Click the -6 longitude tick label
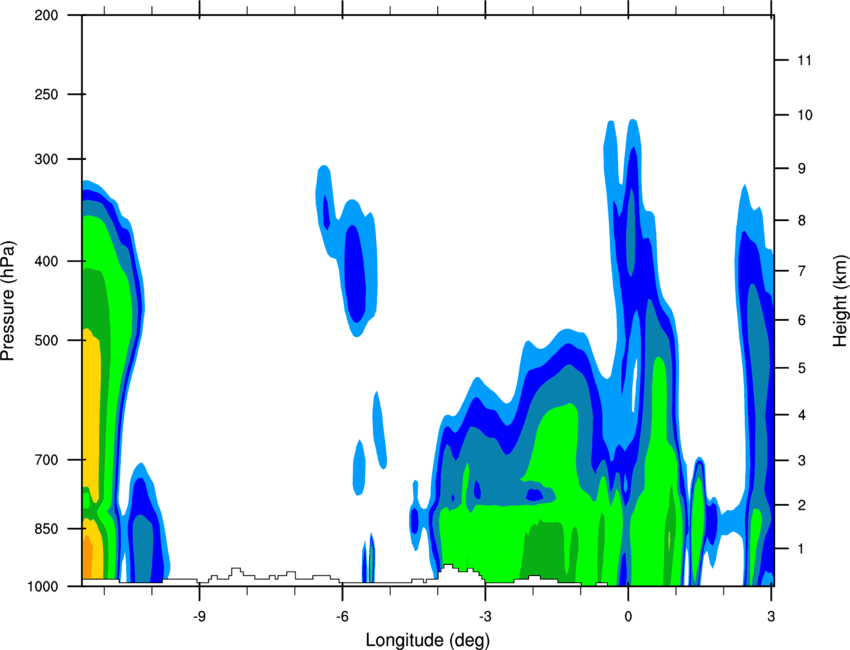Image resolution: width=850 pixels, height=650 pixels. pyautogui.click(x=342, y=616)
